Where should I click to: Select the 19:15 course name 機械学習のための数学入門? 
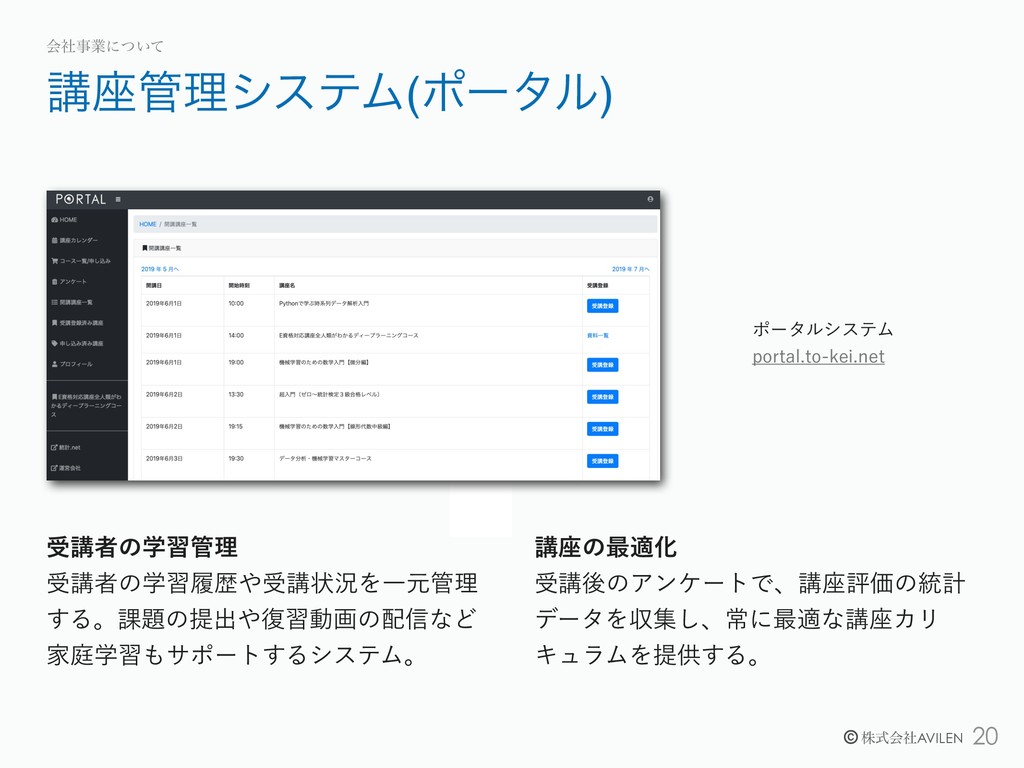coord(335,426)
